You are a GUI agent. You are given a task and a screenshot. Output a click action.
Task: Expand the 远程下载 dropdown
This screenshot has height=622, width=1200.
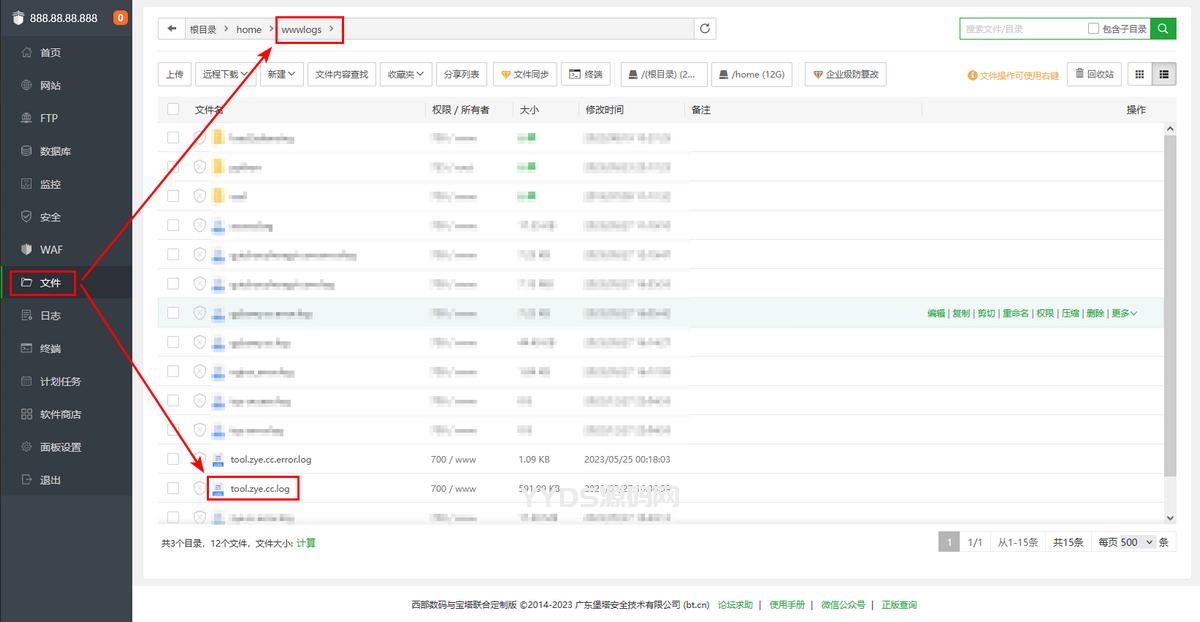226,74
